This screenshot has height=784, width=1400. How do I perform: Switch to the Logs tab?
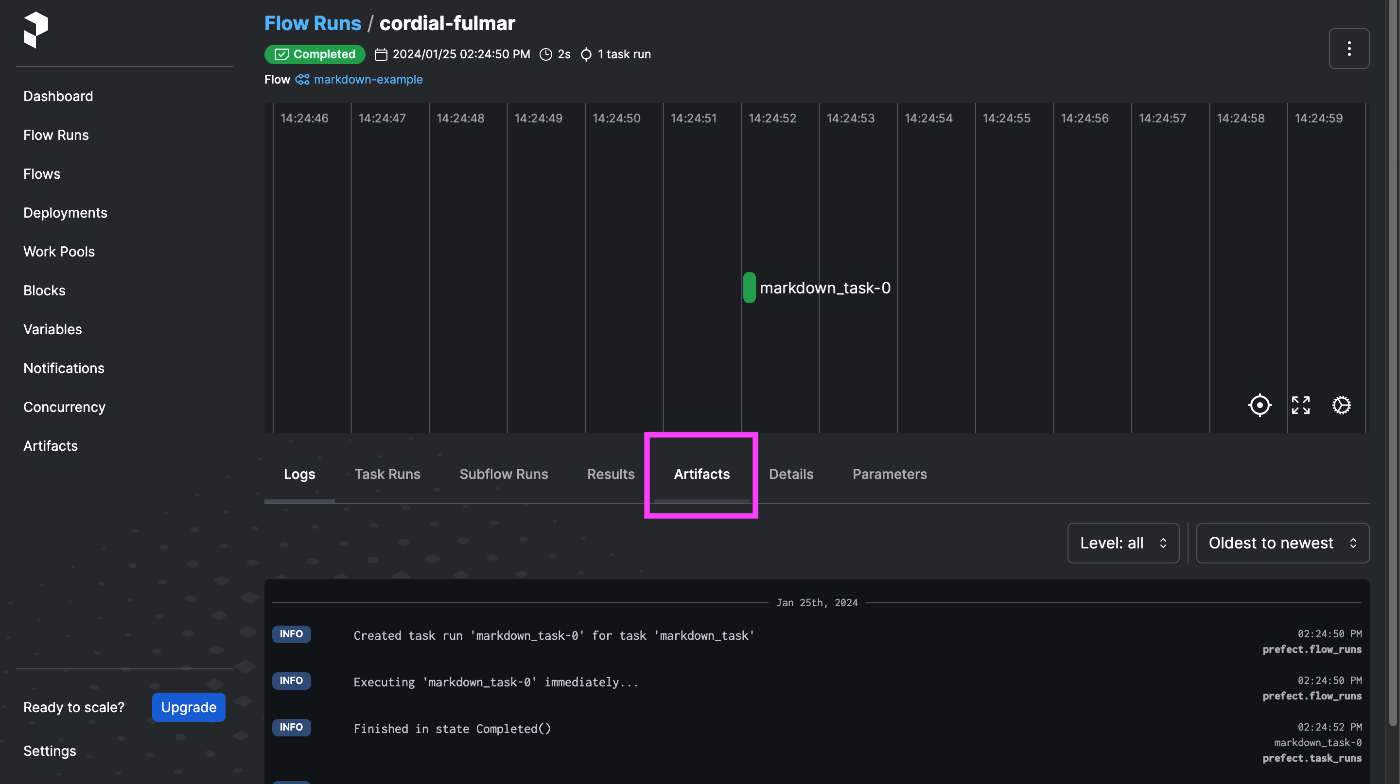coord(299,474)
